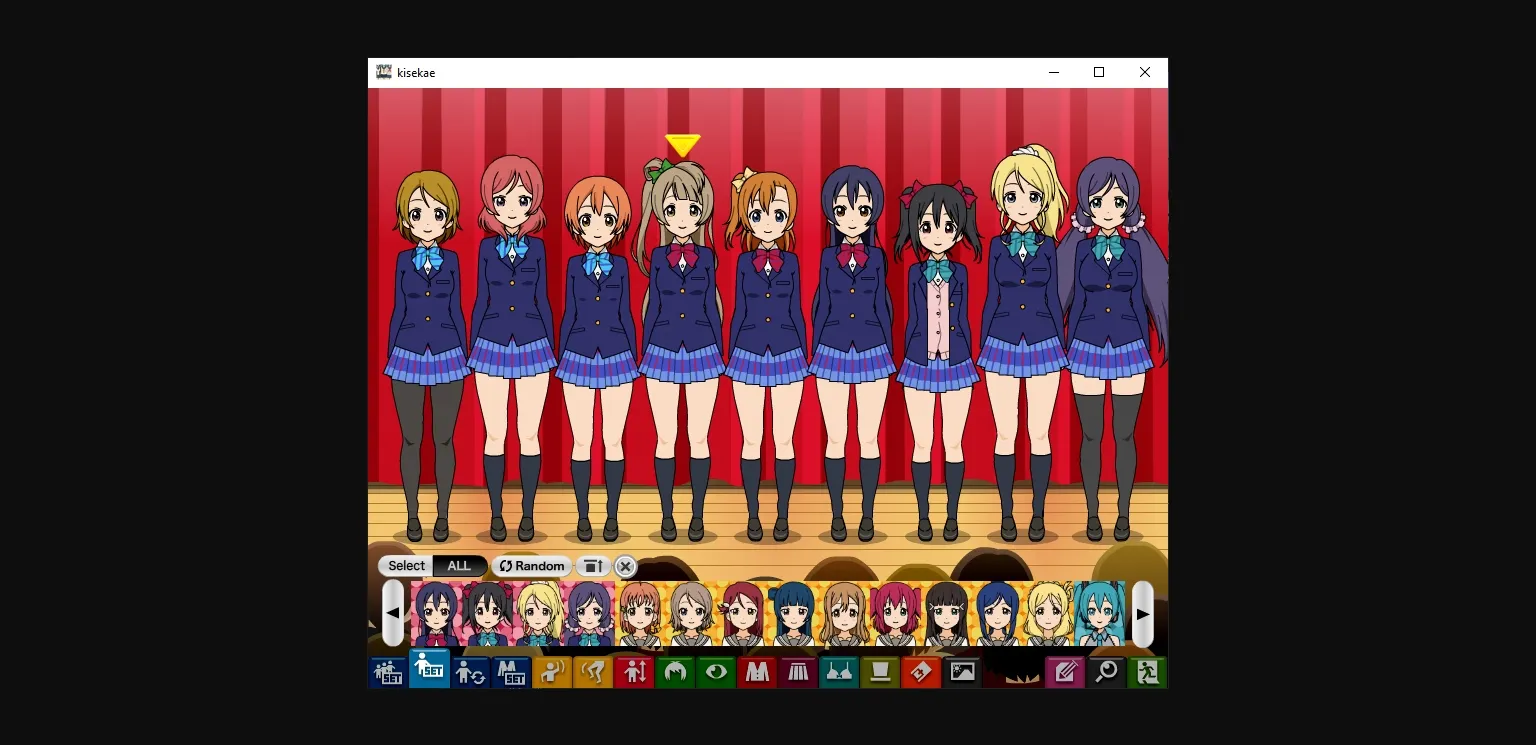Open the skirt editing tool
1536x745 pixels.
tap(798, 672)
